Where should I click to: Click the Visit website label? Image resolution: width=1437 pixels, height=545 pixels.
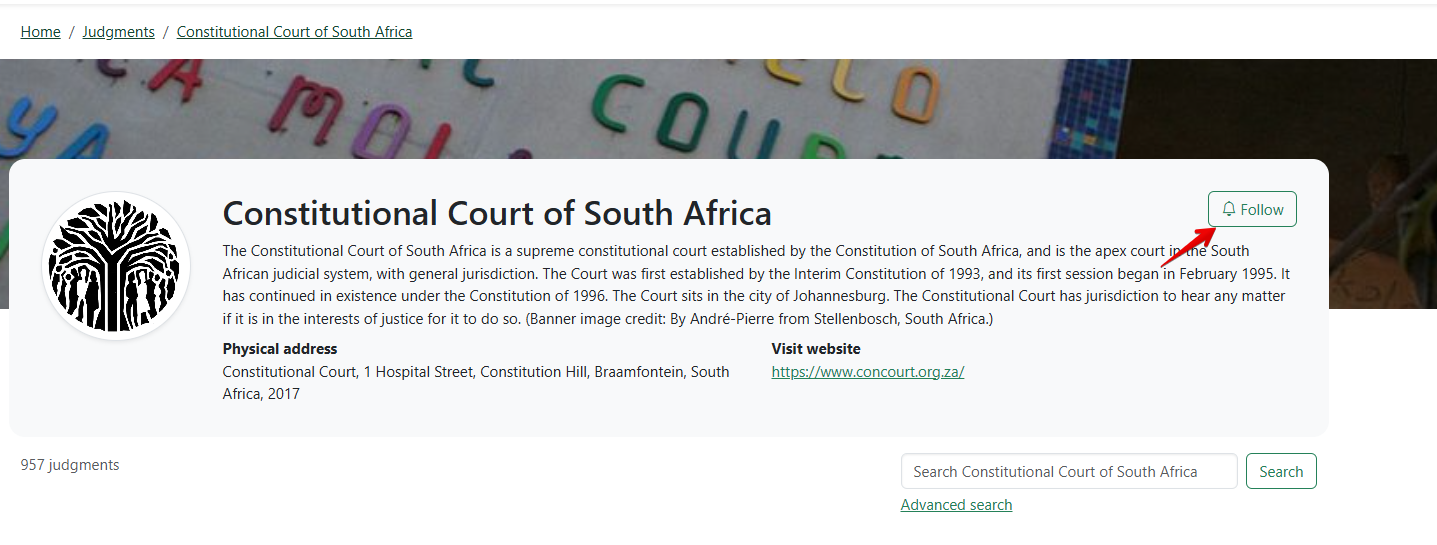pos(815,349)
